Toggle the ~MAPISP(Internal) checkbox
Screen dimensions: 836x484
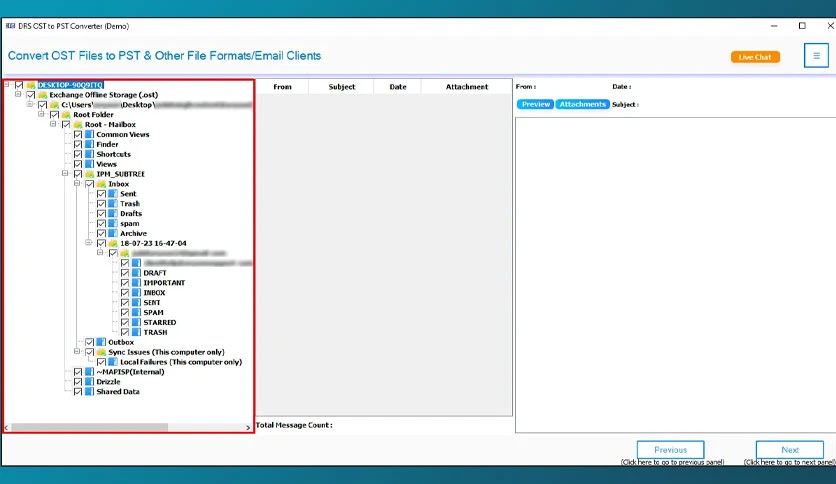78,372
